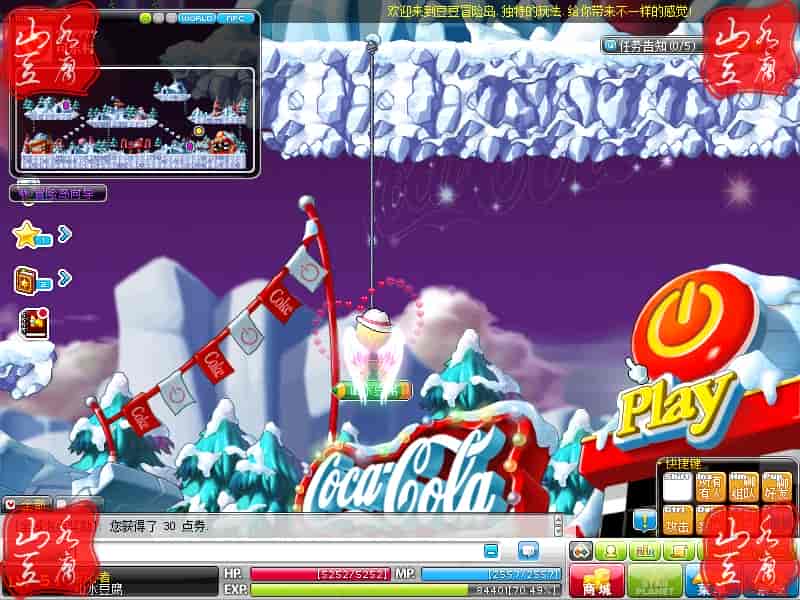Expand the arrow next to the book icon

pos(64,278)
